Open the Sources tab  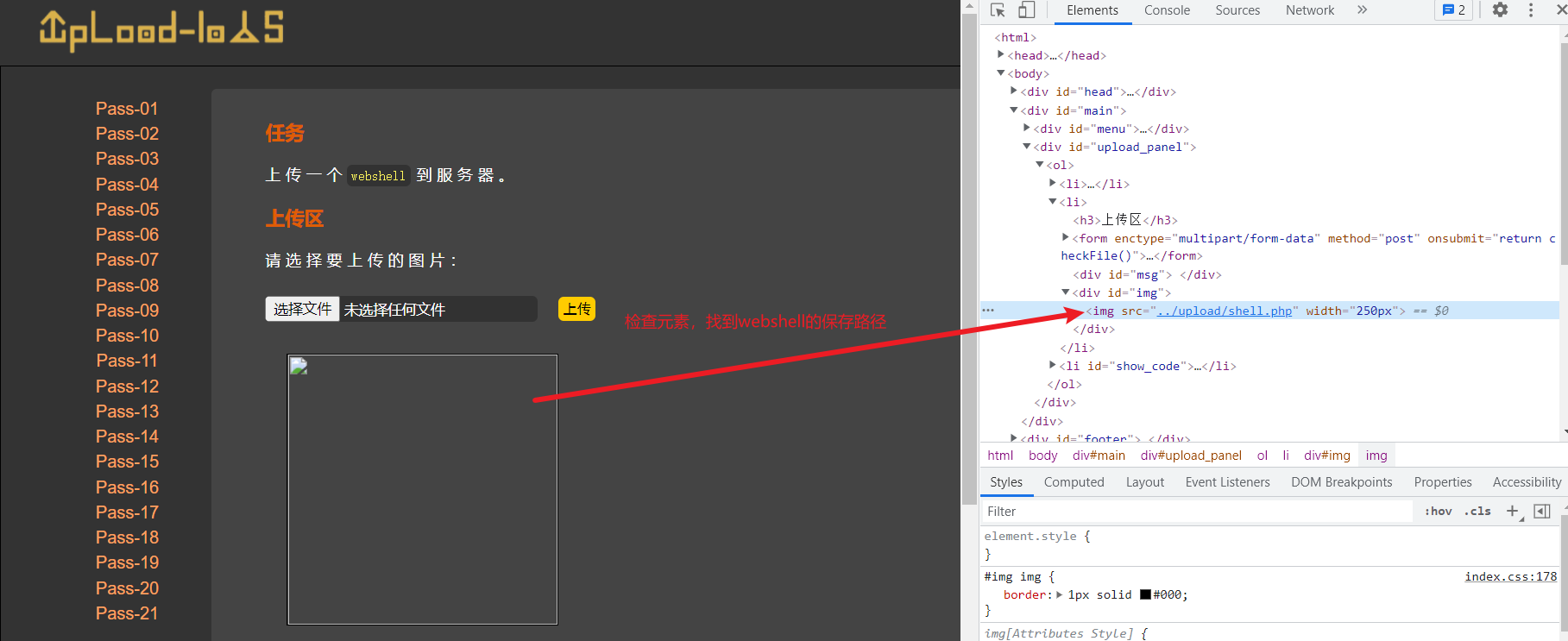click(x=1237, y=10)
